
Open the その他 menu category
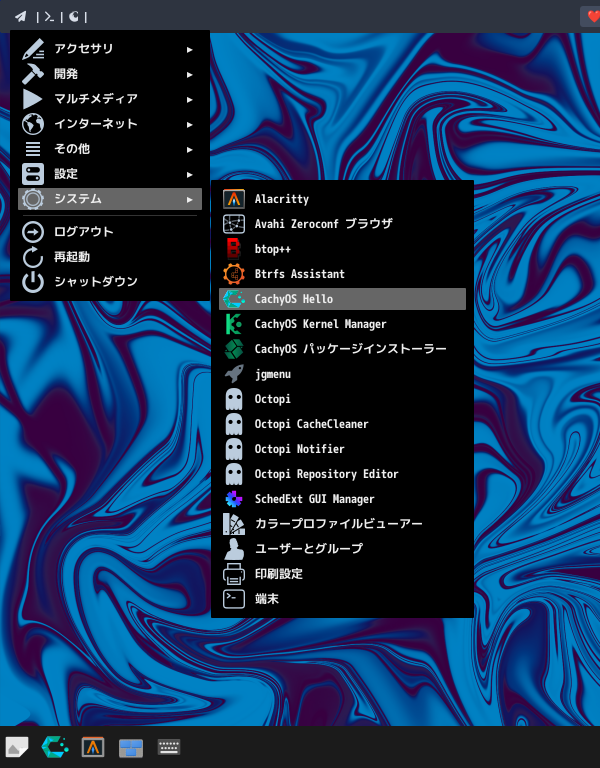coord(110,149)
